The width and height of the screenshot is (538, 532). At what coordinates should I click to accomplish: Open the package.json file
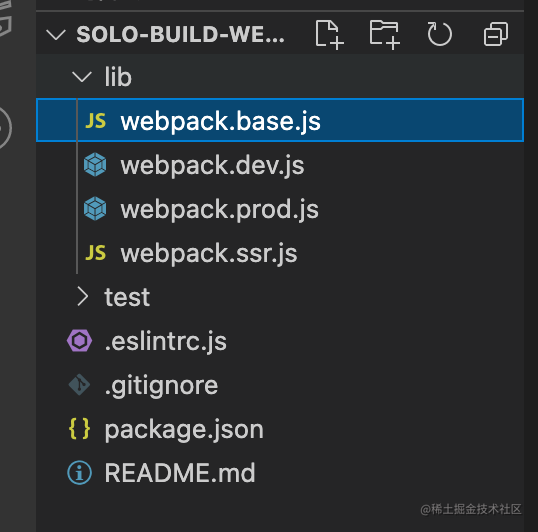184,429
